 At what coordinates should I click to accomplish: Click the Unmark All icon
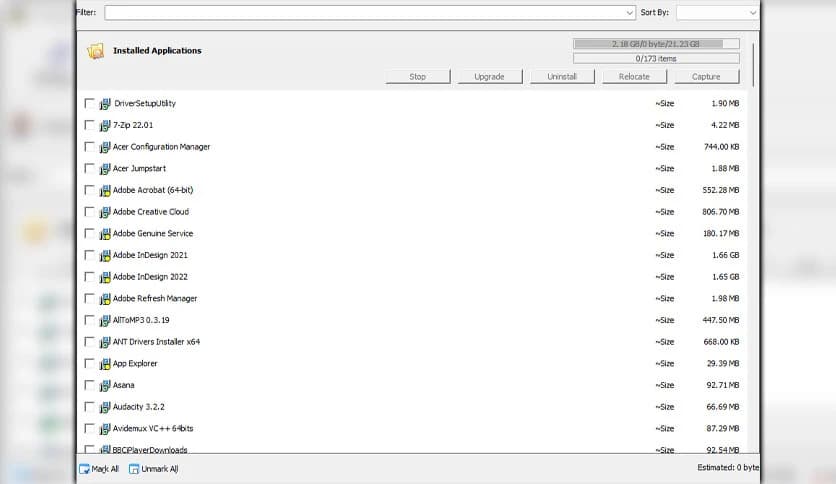pos(134,469)
